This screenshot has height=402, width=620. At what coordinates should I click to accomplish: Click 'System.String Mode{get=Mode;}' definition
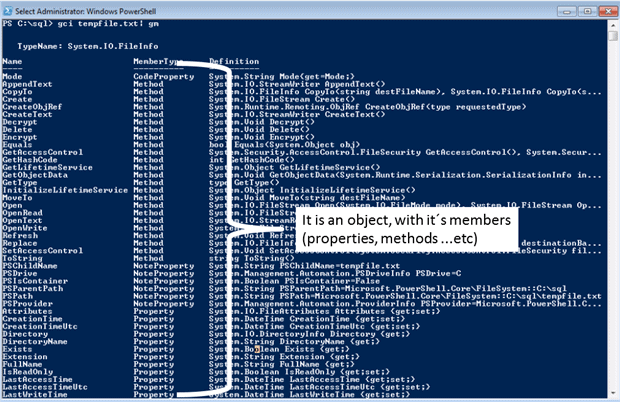pos(282,76)
